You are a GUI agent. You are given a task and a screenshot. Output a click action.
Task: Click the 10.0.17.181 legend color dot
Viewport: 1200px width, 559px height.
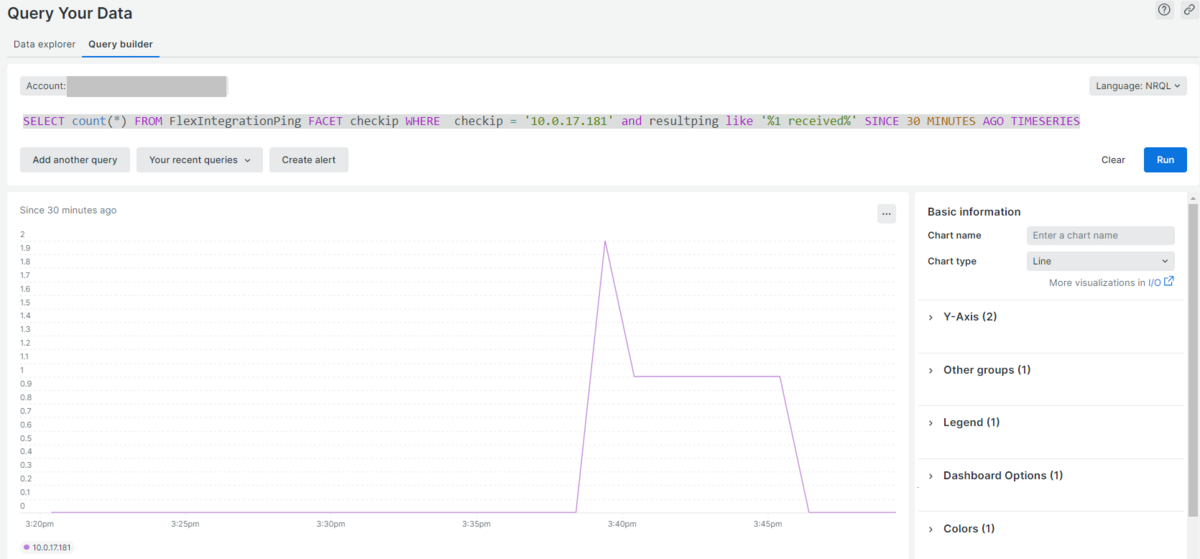[x=27, y=547]
